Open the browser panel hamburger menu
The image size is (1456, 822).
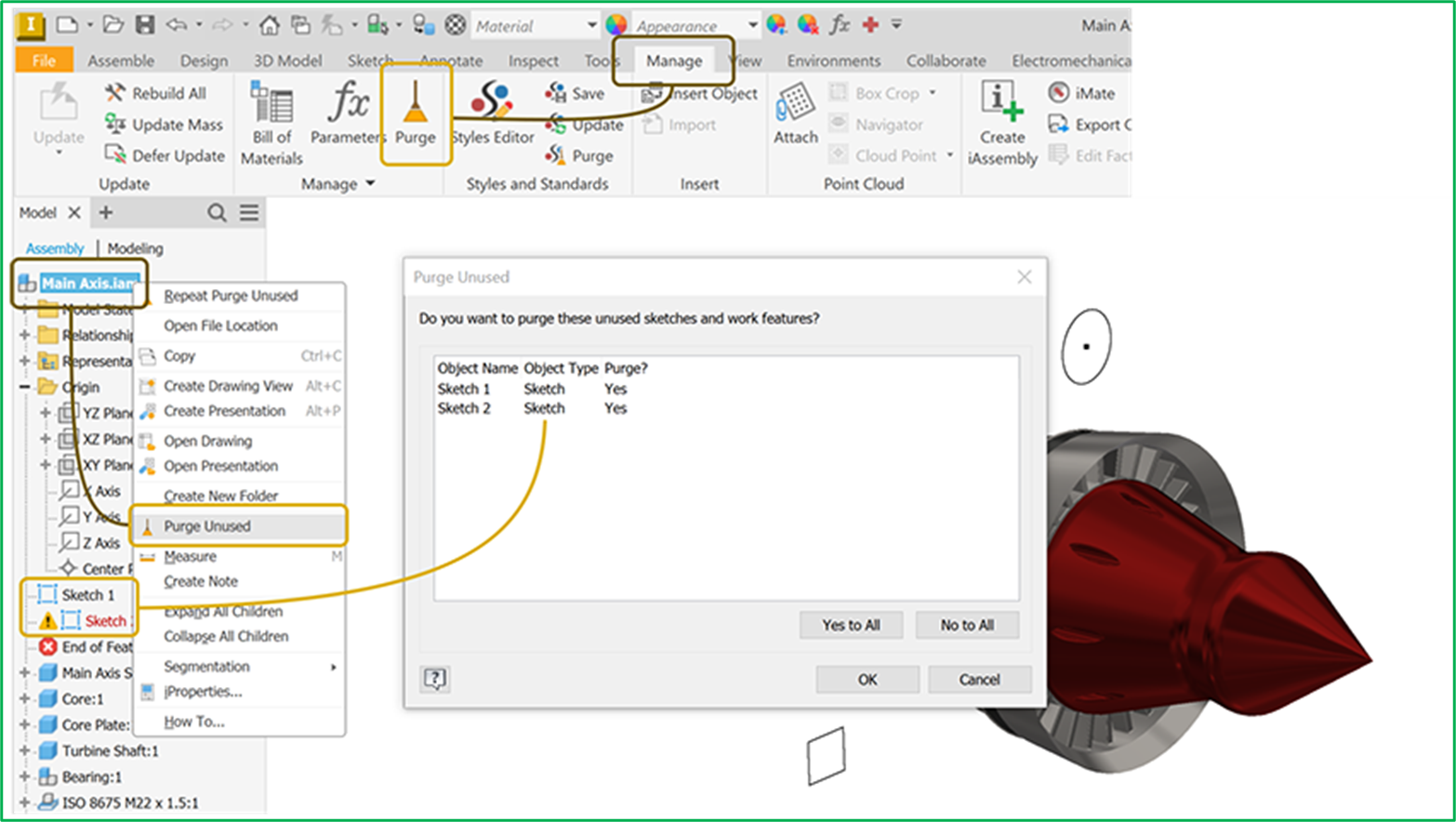tap(249, 213)
